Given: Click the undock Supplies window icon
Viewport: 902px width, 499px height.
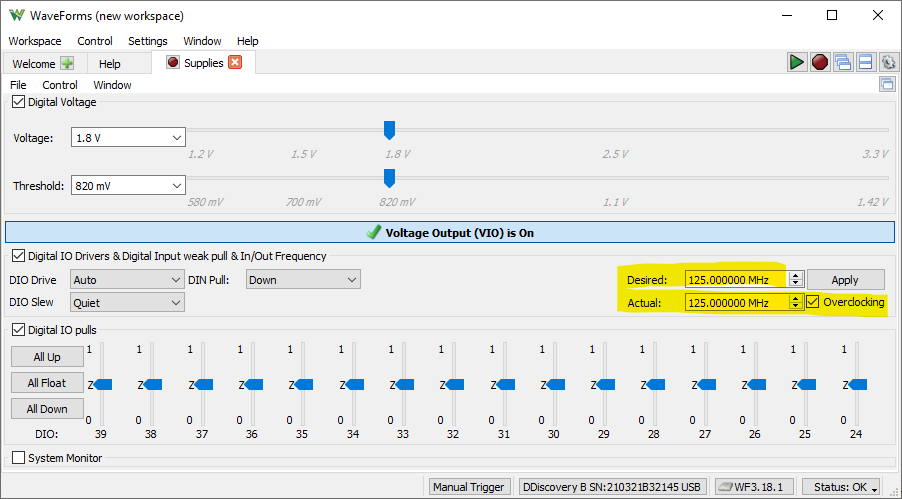Looking at the screenshot, I should point(886,85).
